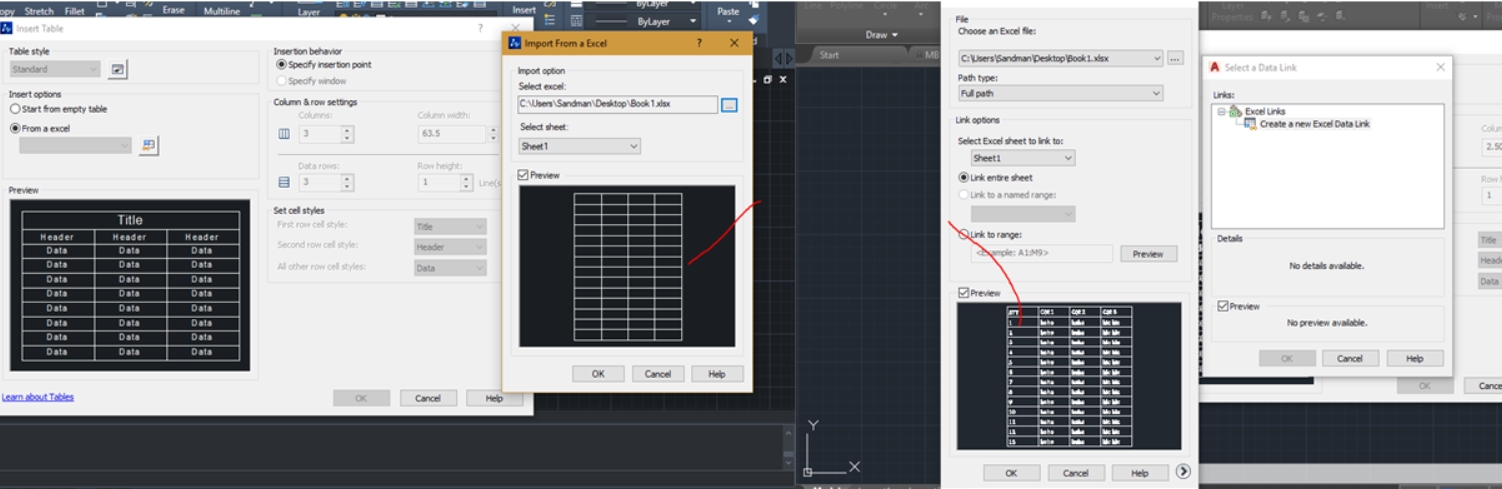The image size is (1502, 489).
Task: Click browse ellipsis beside Choose an Excel file
Action: pyautogui.click(x=1175, y=58)
